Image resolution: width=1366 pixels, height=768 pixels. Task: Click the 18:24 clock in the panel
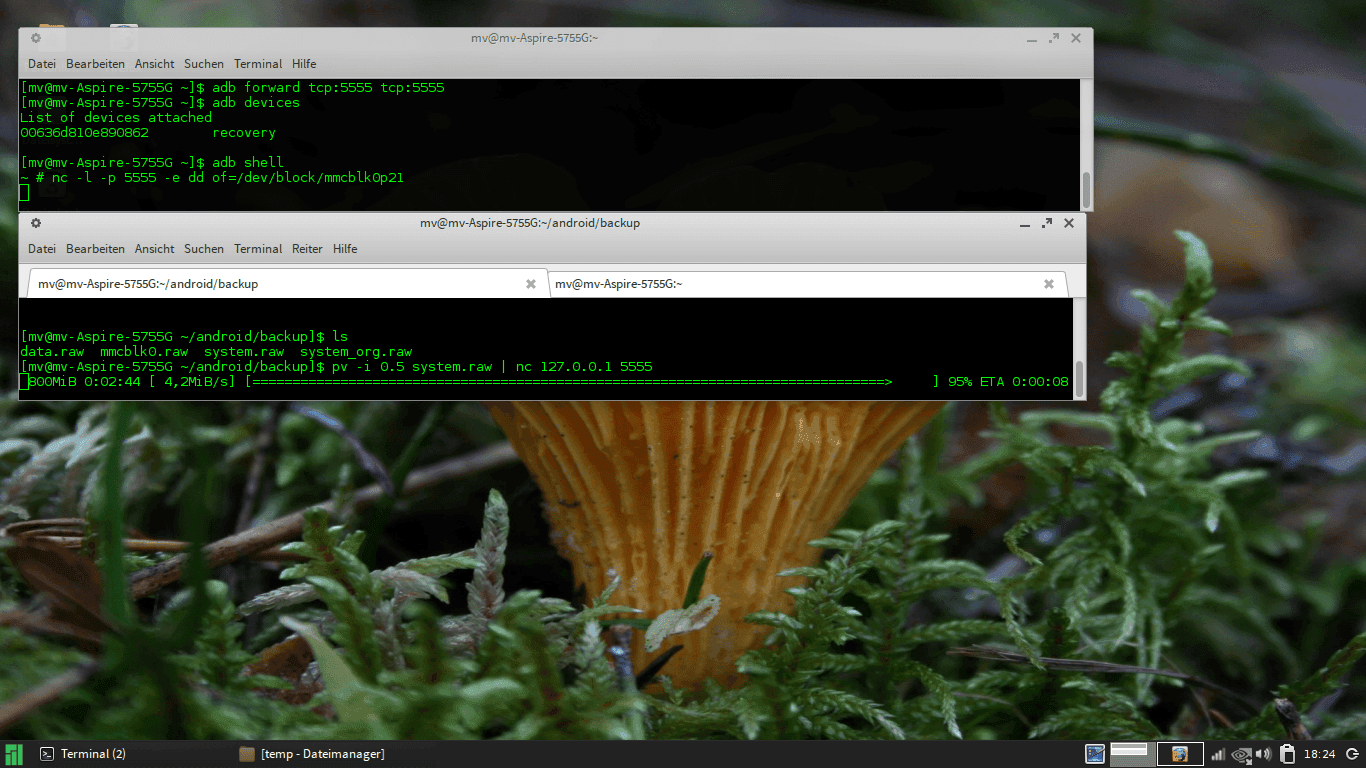point(1319,754)
